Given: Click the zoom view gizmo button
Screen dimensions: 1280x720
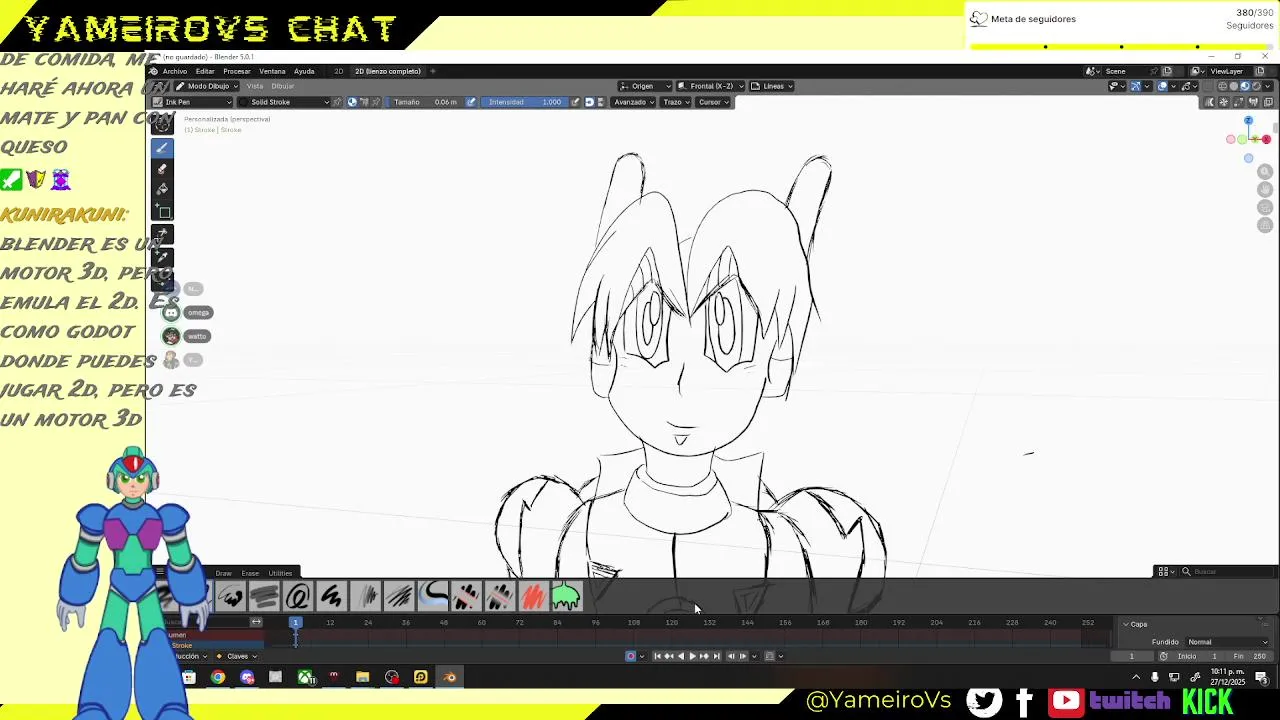Looking at the screenshot, I should tap(1265, 172).
